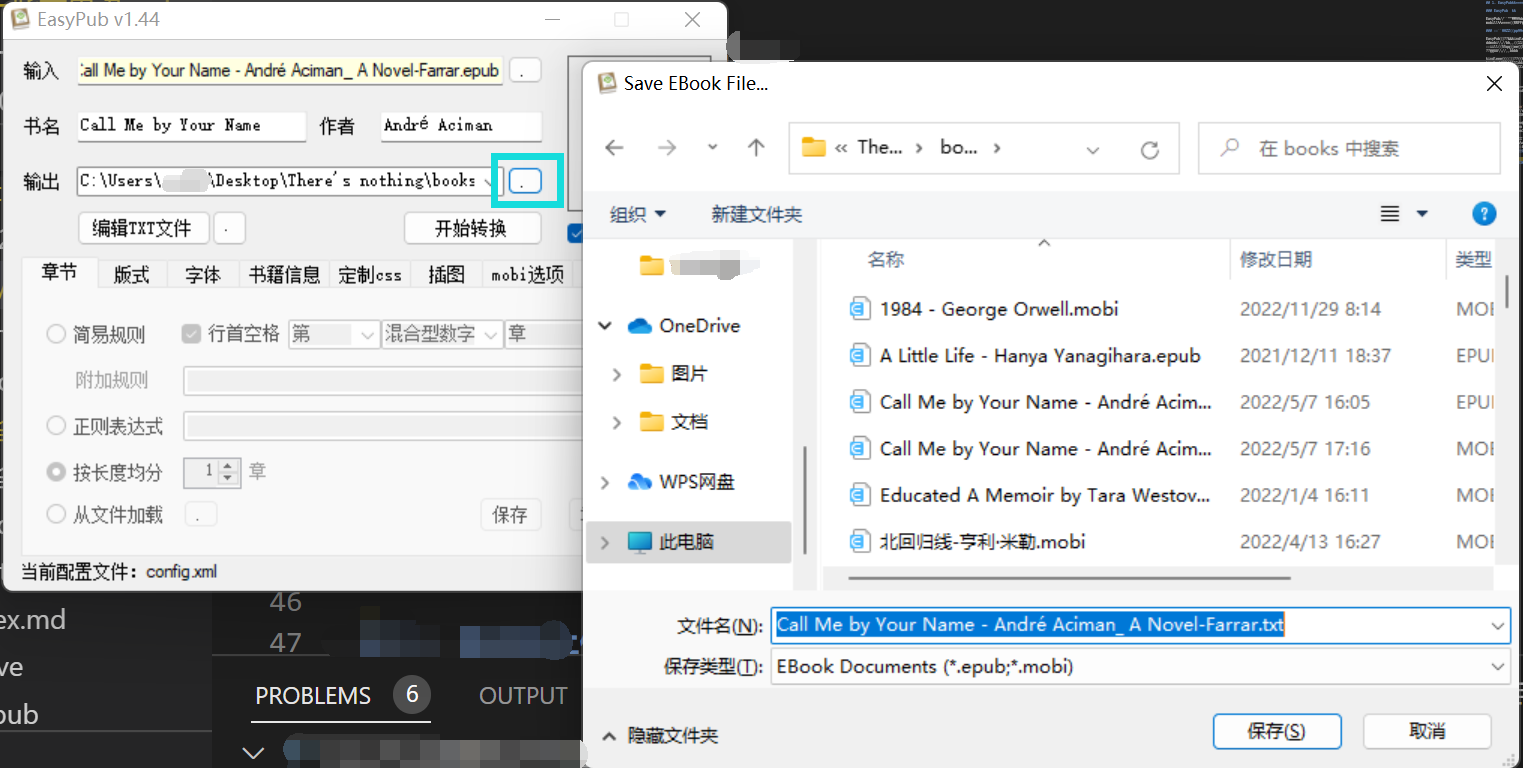Switch to the 版式 tab
Screen dimensions: 1523x768
(x=132, y=275)
